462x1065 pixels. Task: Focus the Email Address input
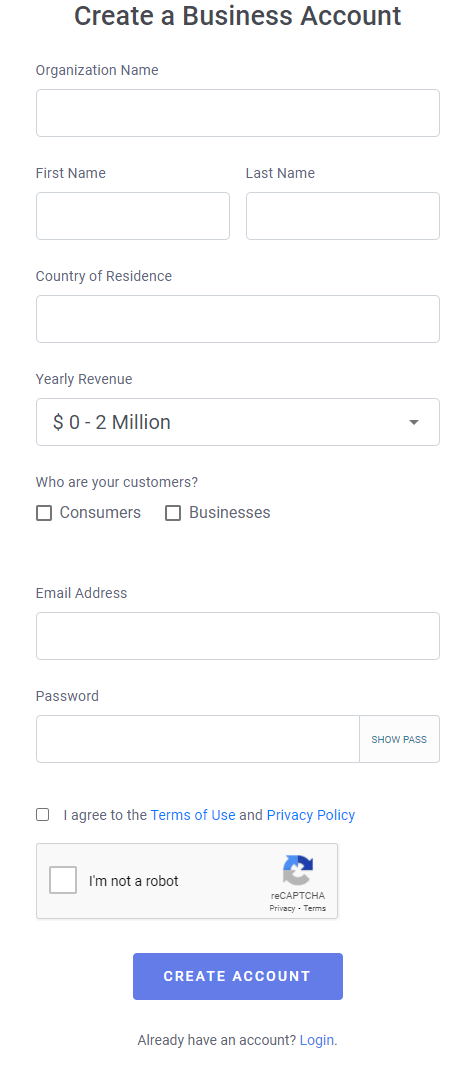238,636
